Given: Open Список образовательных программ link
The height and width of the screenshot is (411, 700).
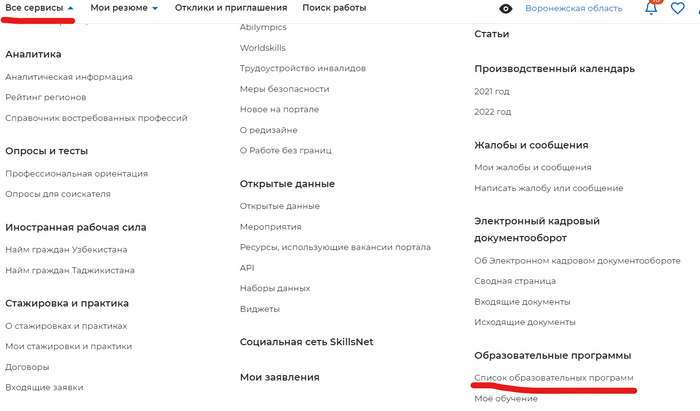Looking at the screenshot, I should click(x=554, y=378).
